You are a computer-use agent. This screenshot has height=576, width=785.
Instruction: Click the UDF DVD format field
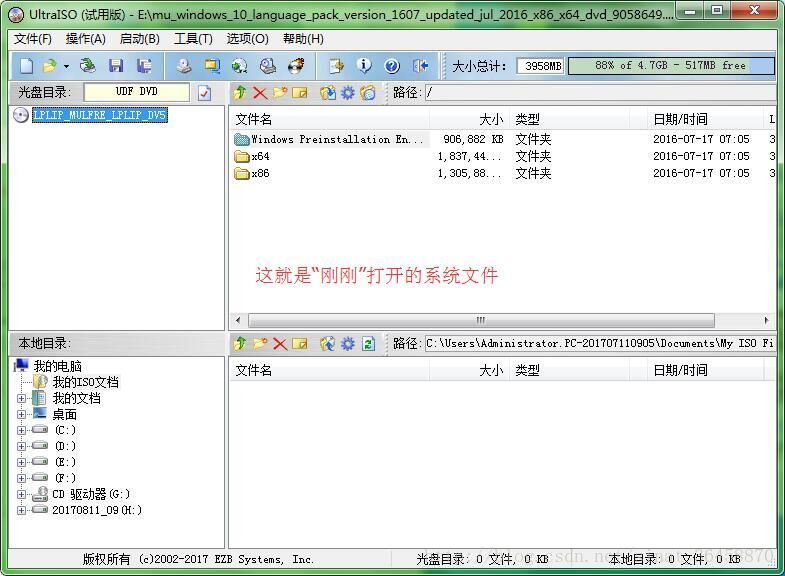(x=137, y=92)
